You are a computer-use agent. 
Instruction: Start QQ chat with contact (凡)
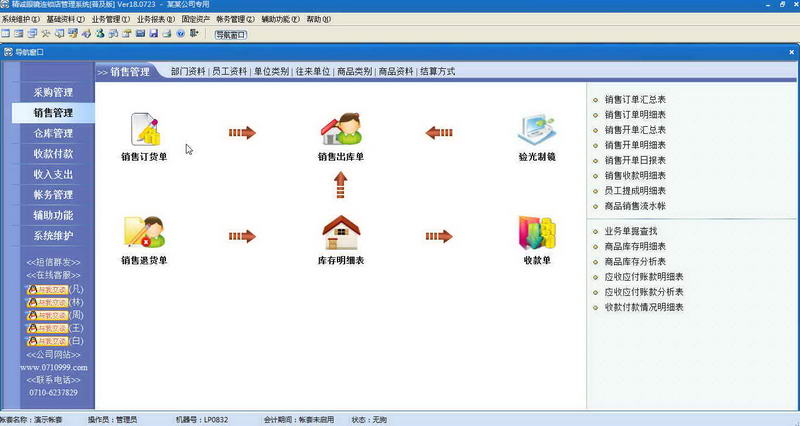[x=46, y=289]
